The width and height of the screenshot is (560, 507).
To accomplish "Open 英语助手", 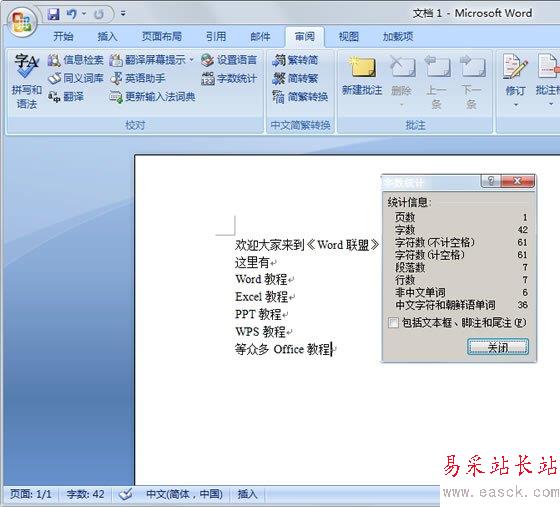I will click(138, 78).
